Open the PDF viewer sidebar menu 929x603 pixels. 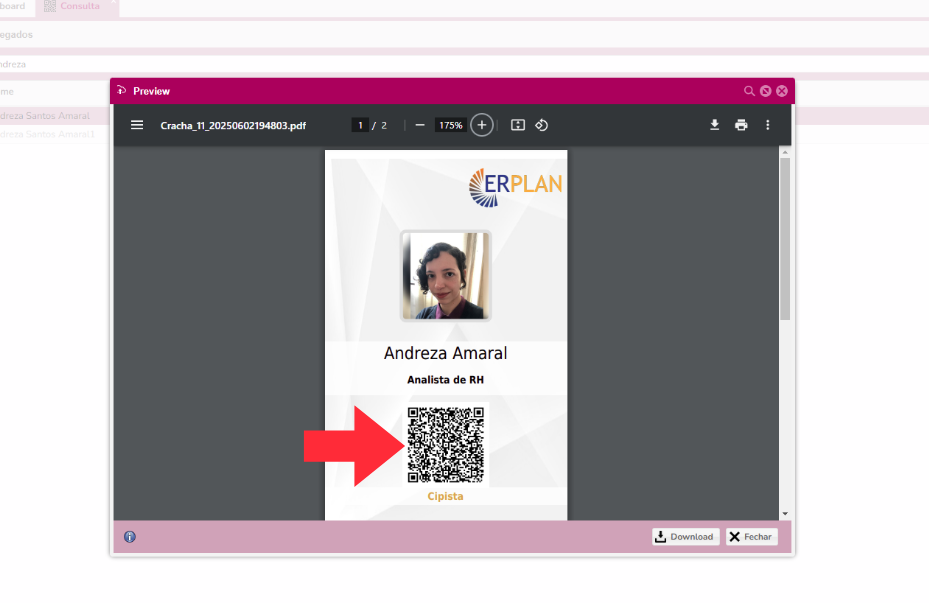(x=137, y=125)
